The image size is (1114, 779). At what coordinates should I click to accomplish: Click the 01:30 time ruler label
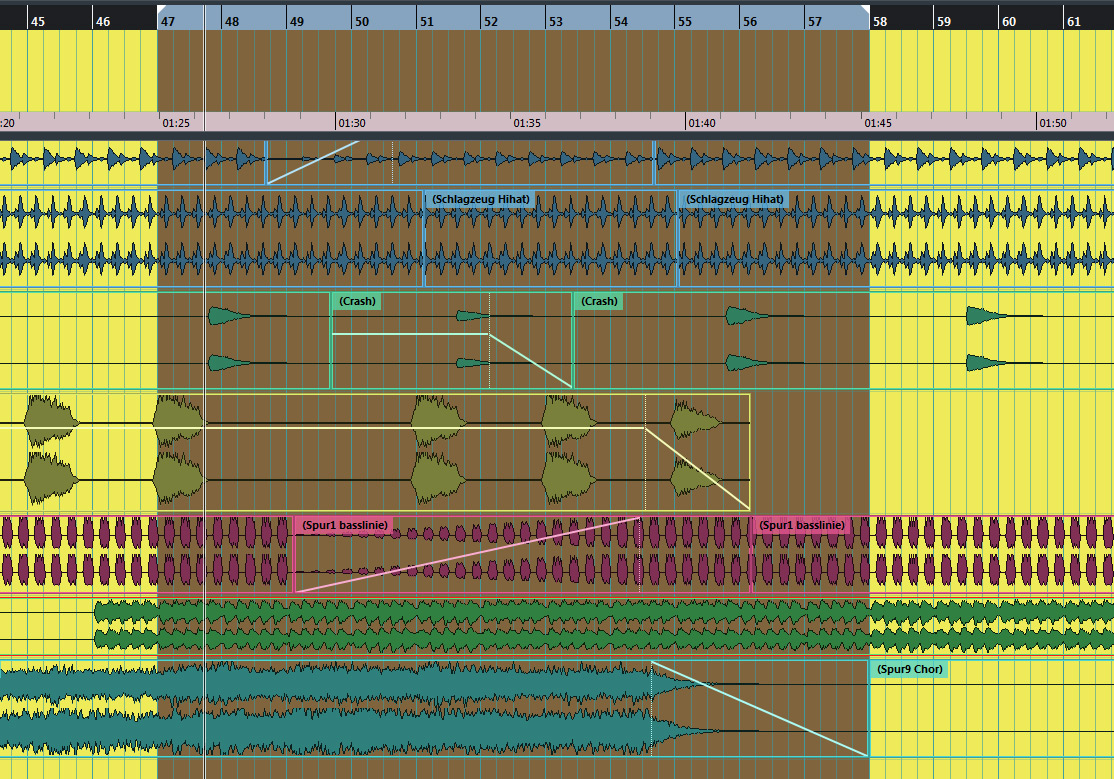[x=352, y=123]
